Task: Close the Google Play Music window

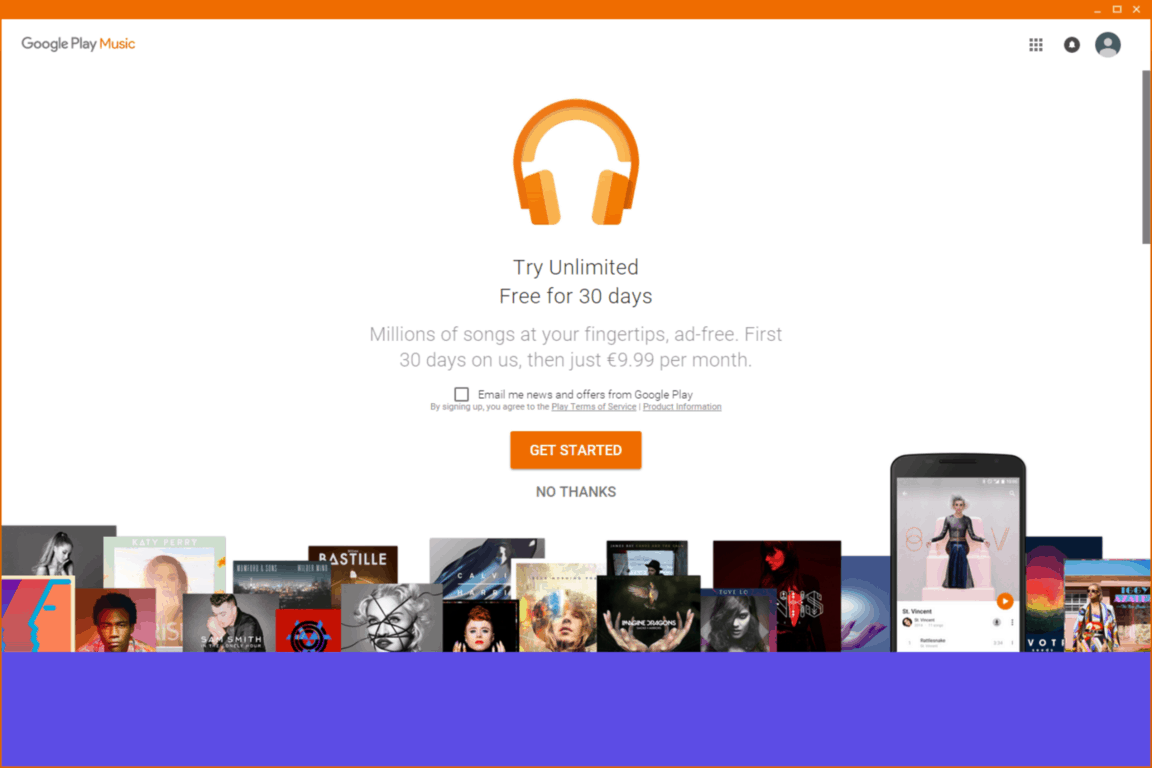Action: tap(1137, 10)
